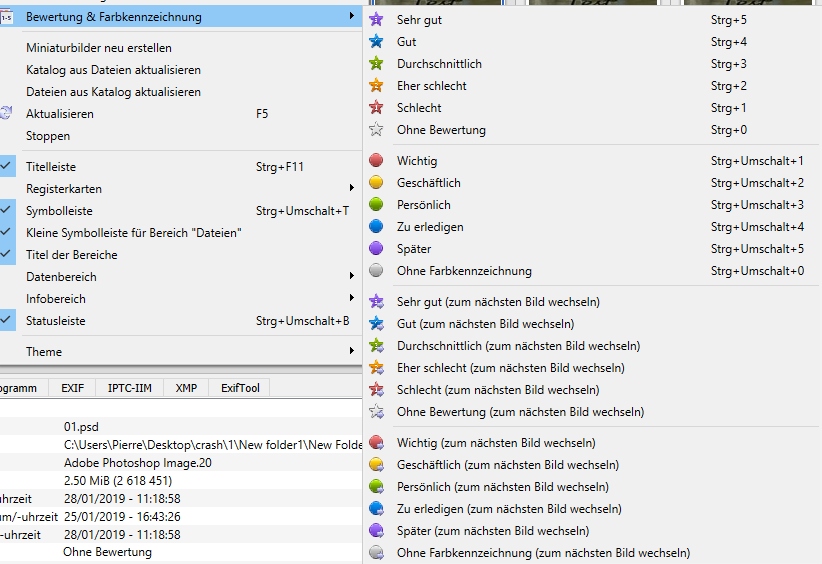Click the Aktualisieren refresh icon
The width and height of the screenshot is (822, 564).
[7, 114]
